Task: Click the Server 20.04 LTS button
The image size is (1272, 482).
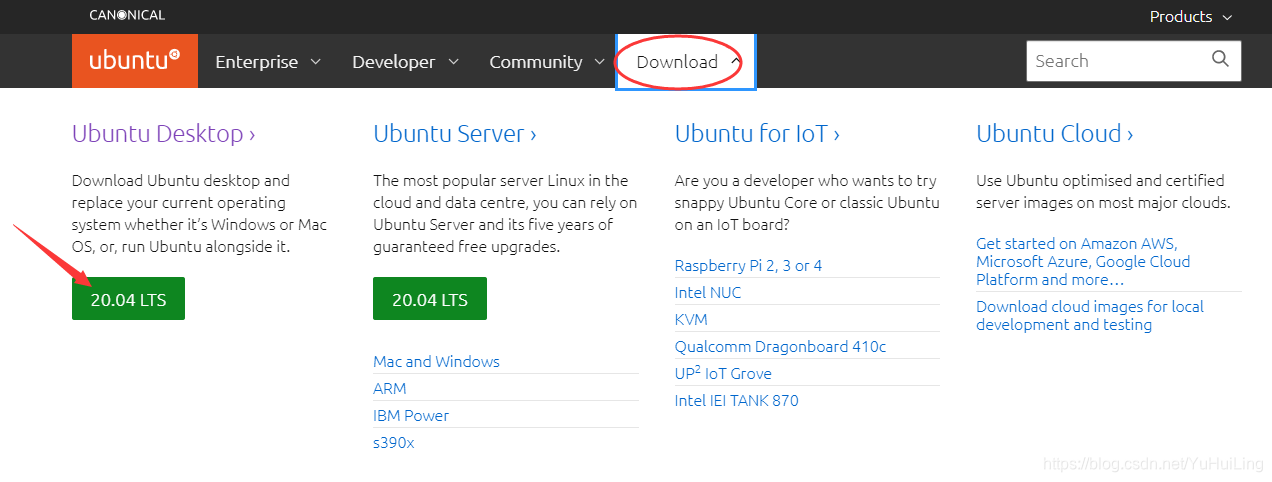Action: (430, 299)
